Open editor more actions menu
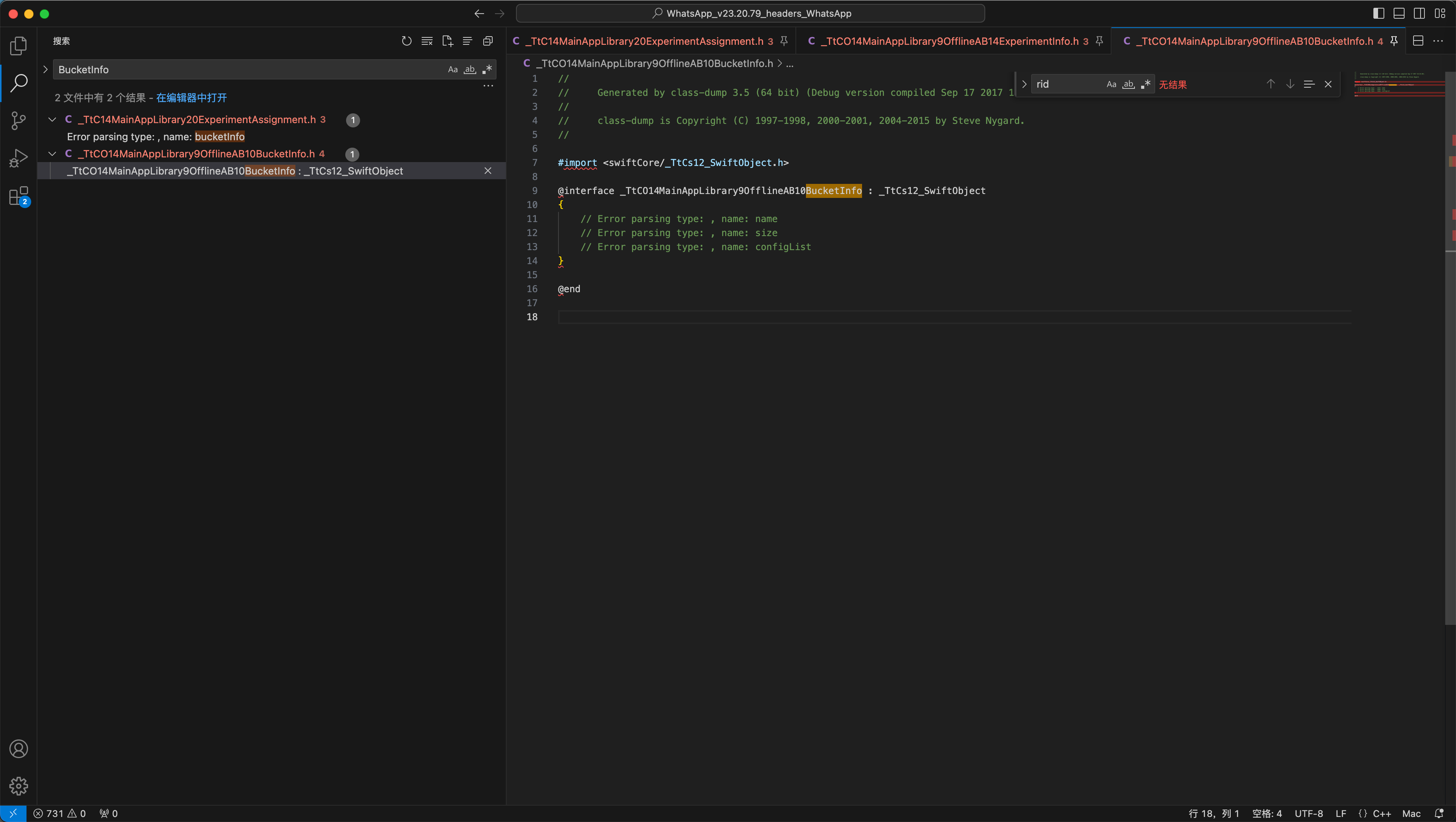Viewport: 1456px width, 822px height. tap(1438, 41)
